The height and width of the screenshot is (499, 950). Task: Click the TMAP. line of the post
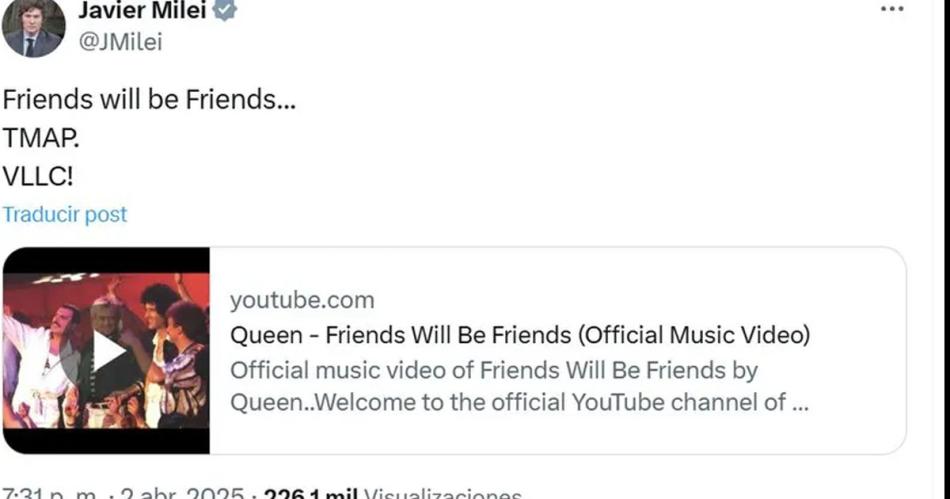41,138
